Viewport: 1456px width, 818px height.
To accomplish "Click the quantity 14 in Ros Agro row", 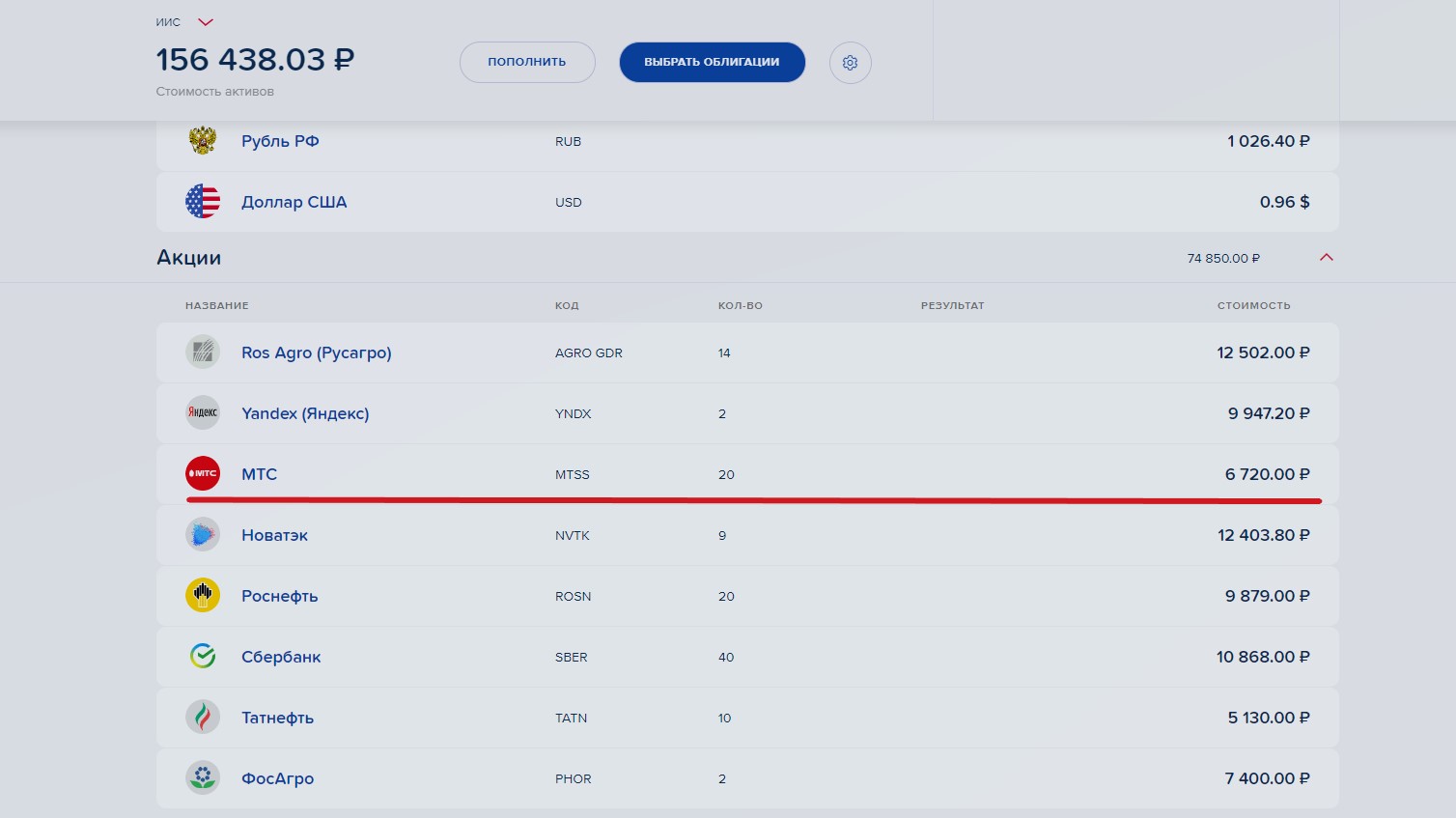I will point(724,353).
